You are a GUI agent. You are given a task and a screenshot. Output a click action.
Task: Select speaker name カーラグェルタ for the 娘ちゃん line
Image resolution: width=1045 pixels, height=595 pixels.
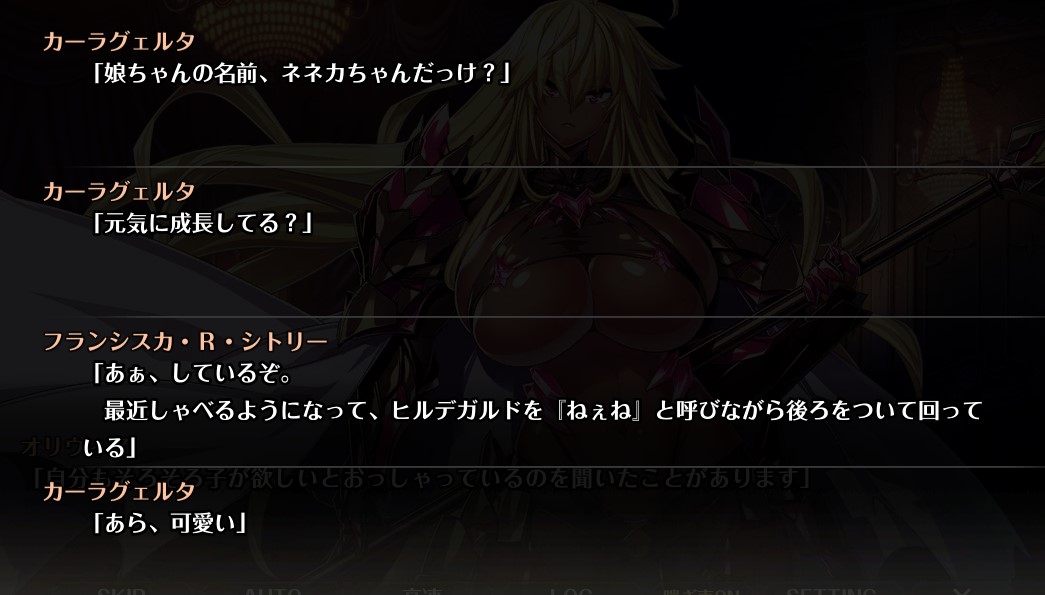coord(119,42)
